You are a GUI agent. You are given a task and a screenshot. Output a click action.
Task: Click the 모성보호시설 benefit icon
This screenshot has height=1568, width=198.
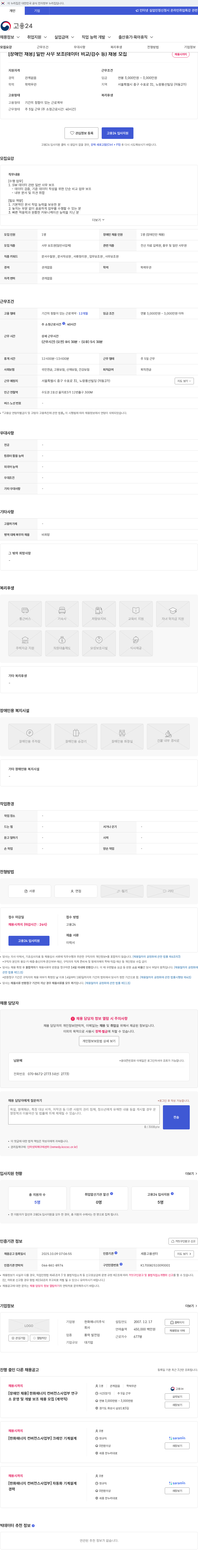pyautogui.click(x=99, y=643)
